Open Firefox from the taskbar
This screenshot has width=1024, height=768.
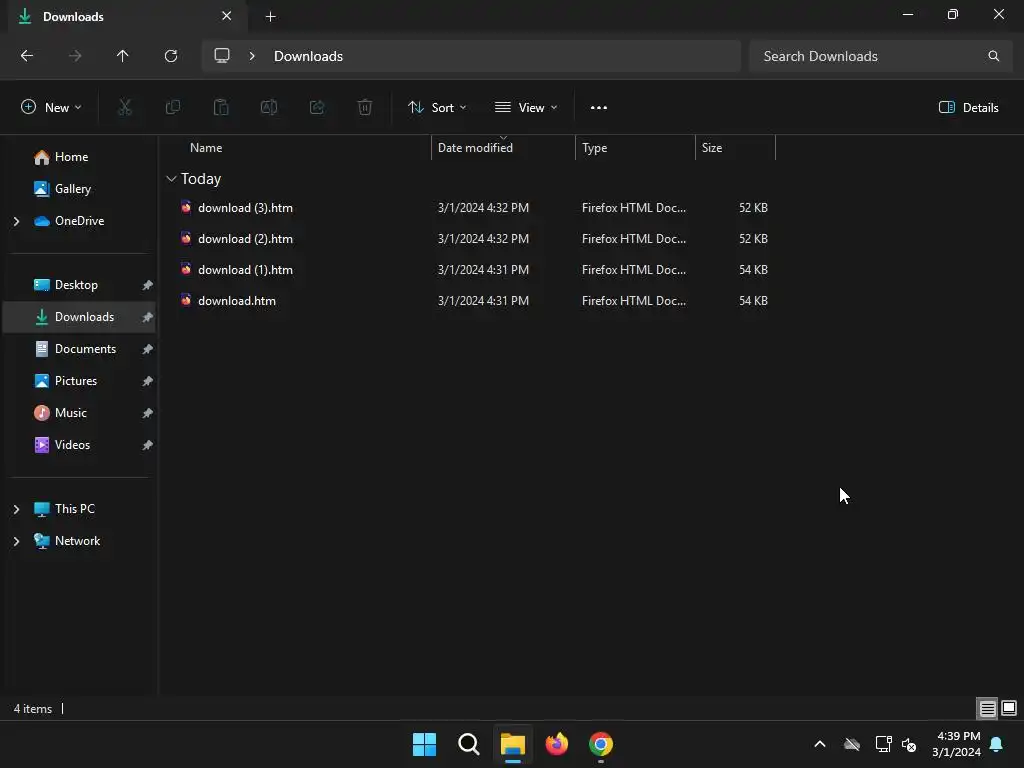(556, 744)
